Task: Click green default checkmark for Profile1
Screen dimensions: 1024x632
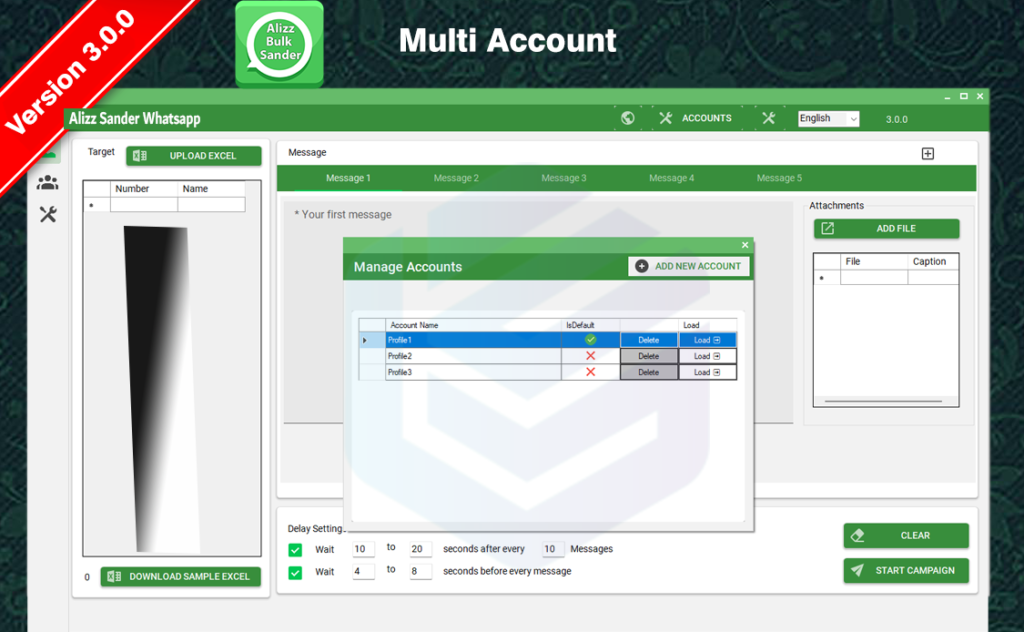Action: 590,340
